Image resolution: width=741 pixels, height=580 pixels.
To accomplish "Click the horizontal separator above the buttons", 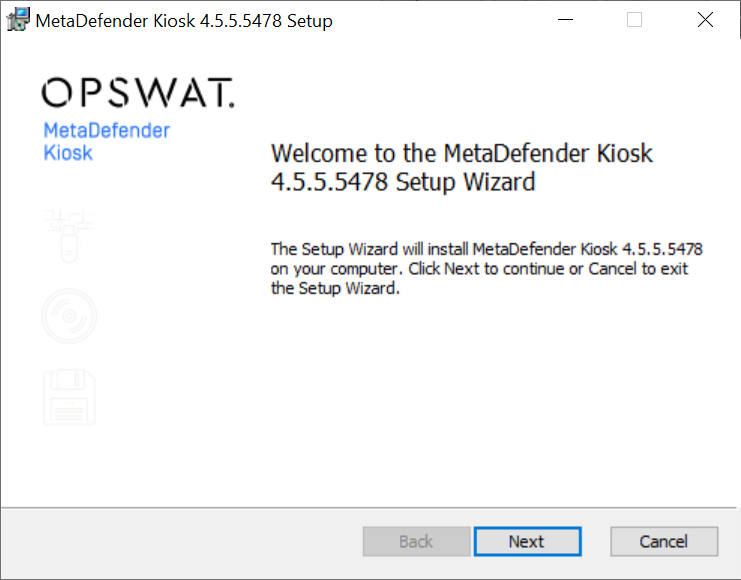I will (369, 508).
